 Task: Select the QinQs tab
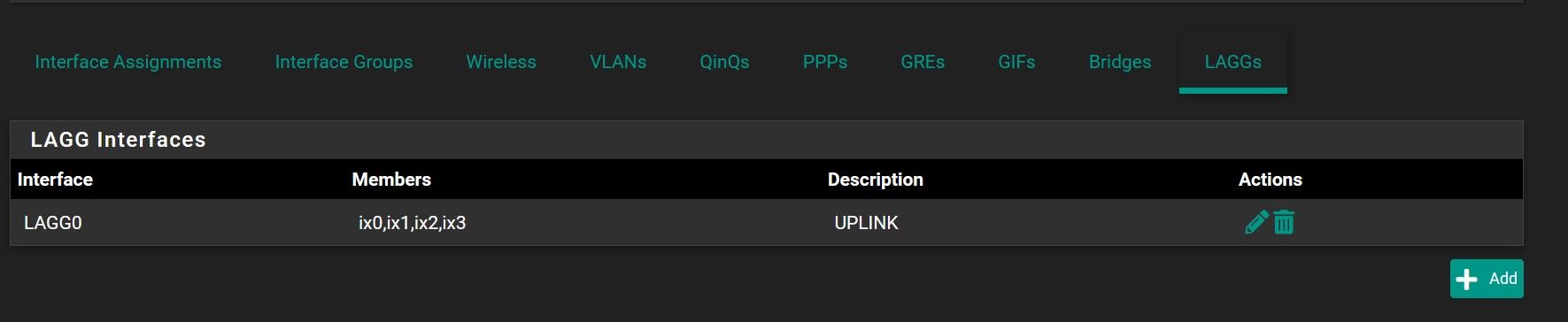click(724, 62)
